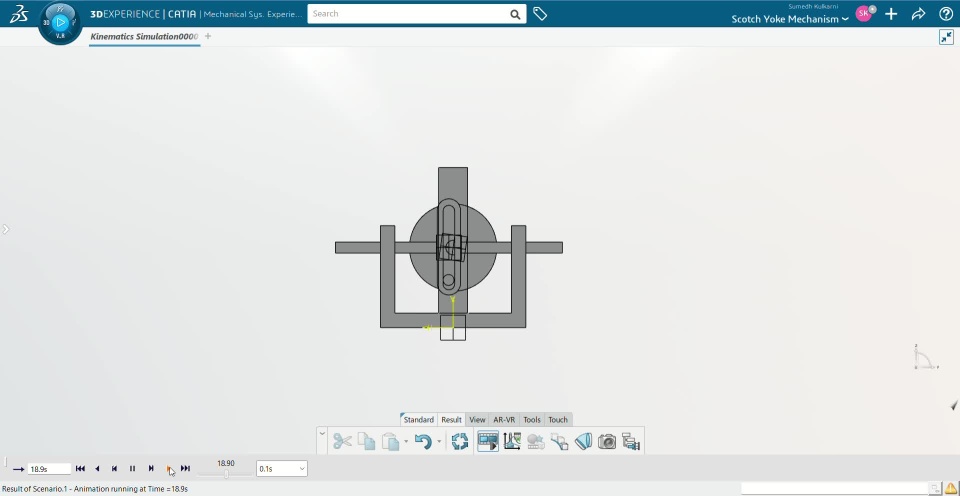Open the 3DEXPERIENCE compass play button

60,23
